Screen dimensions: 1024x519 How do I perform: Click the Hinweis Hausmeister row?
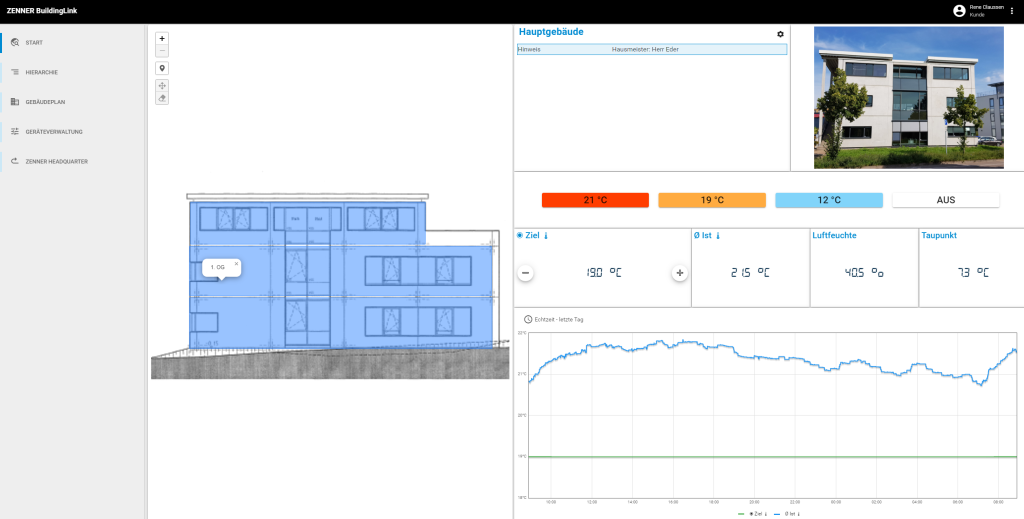(652, 50)
